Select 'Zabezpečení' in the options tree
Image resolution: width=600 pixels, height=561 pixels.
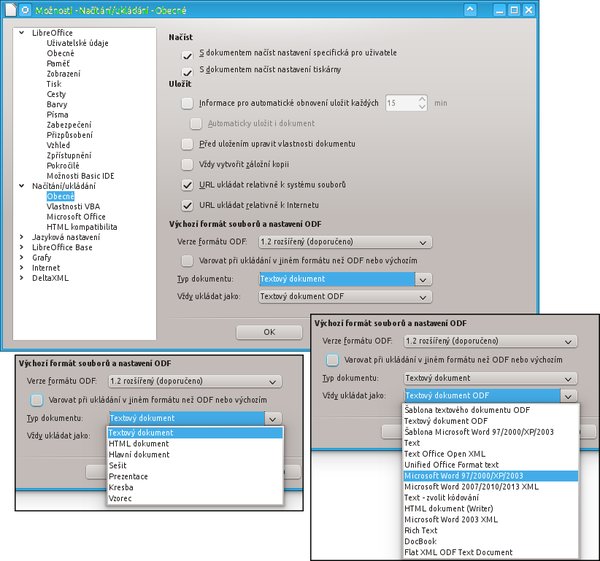[69, 125]
